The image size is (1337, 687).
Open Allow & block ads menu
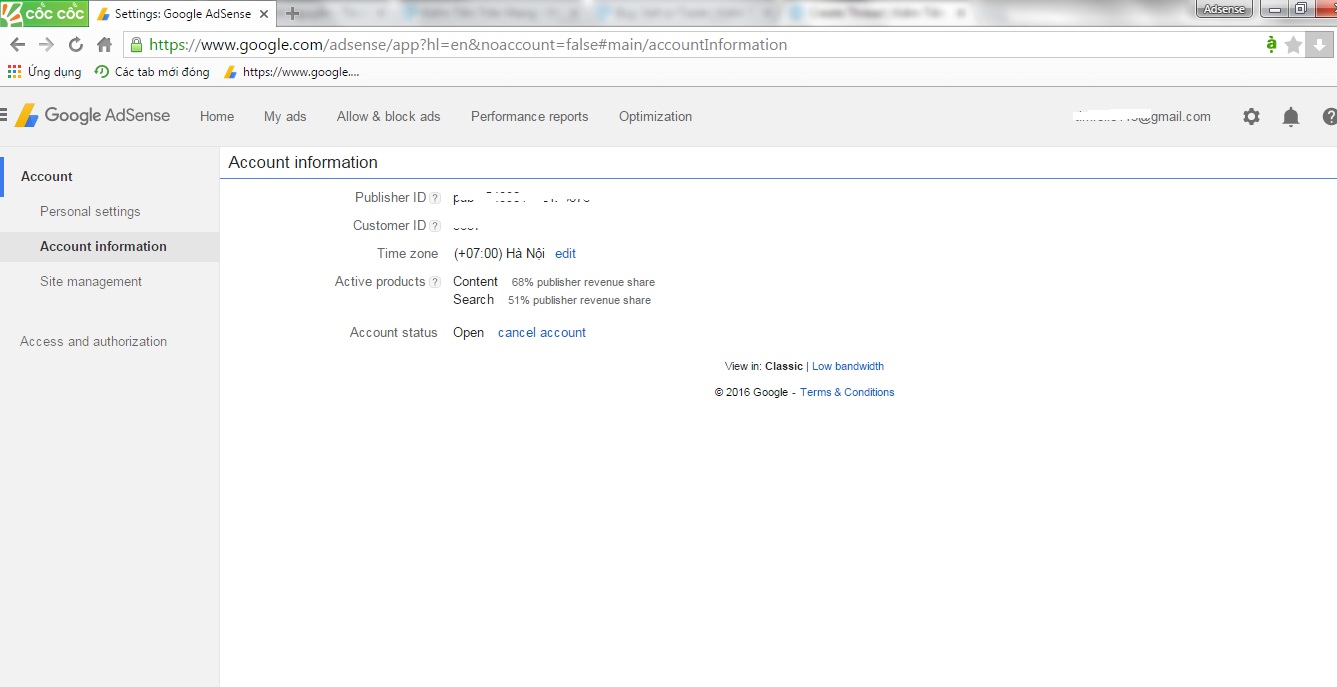tap(389, 117)
